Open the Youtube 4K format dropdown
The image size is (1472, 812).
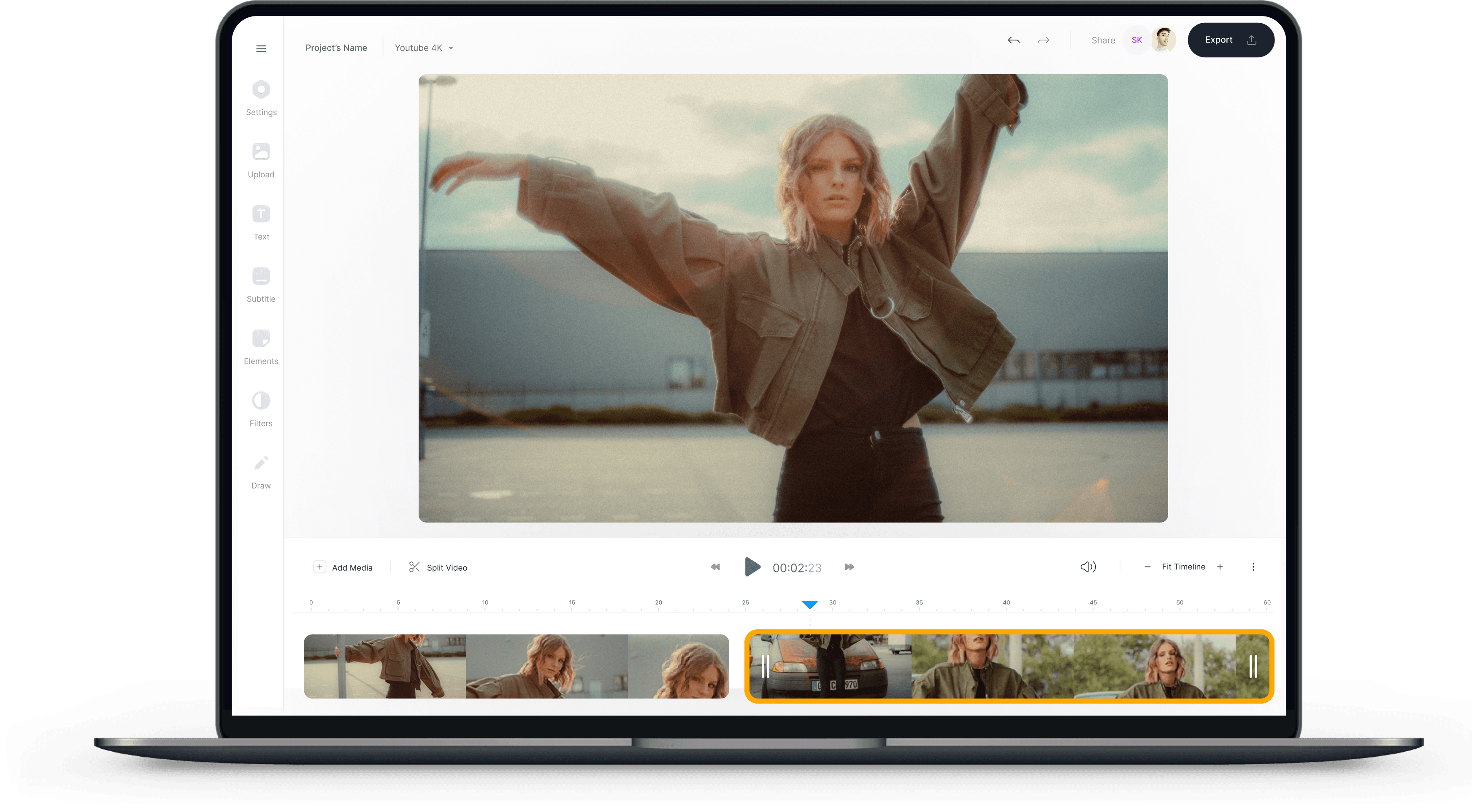pyautogui.click(x=423, y=48)
